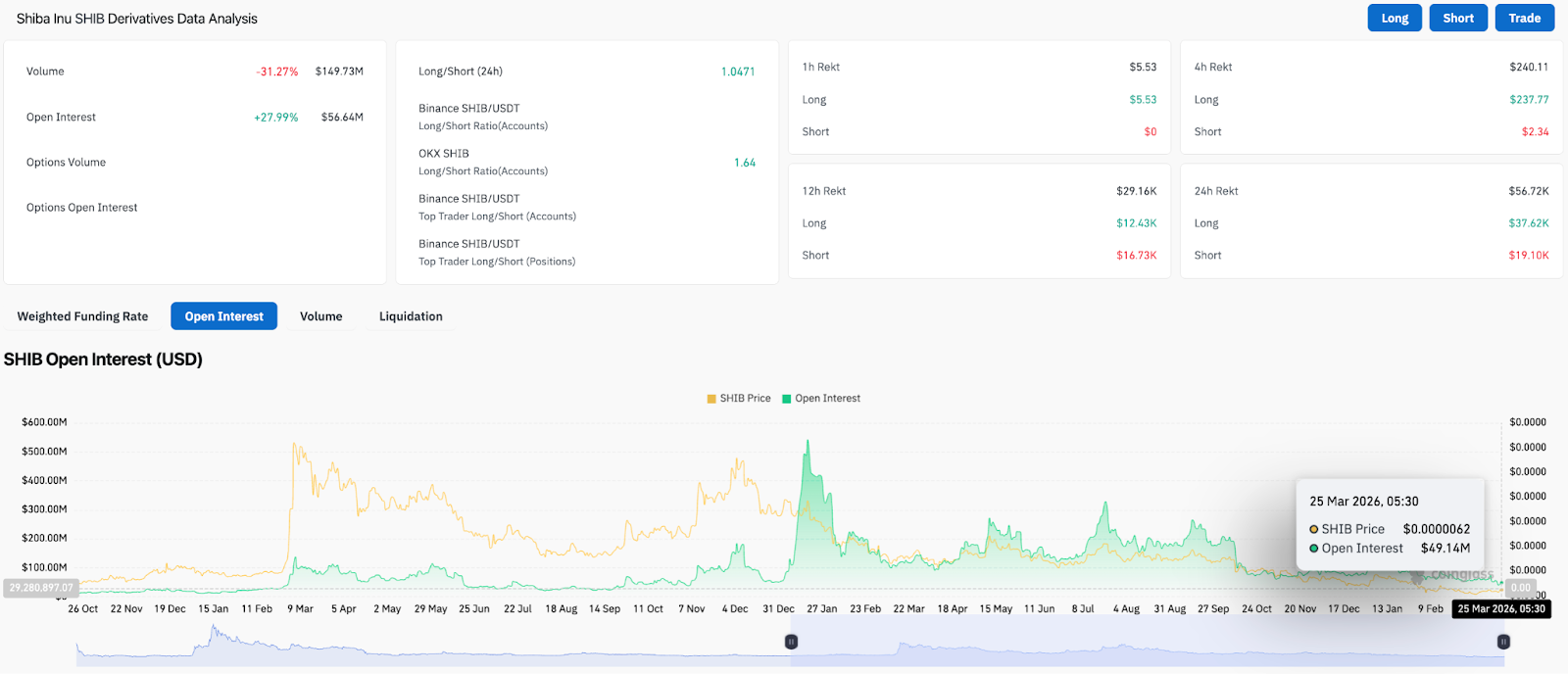Click the 29,280,897.07 y-axis value marker
1568x674 pixels.
click(41, 588)
